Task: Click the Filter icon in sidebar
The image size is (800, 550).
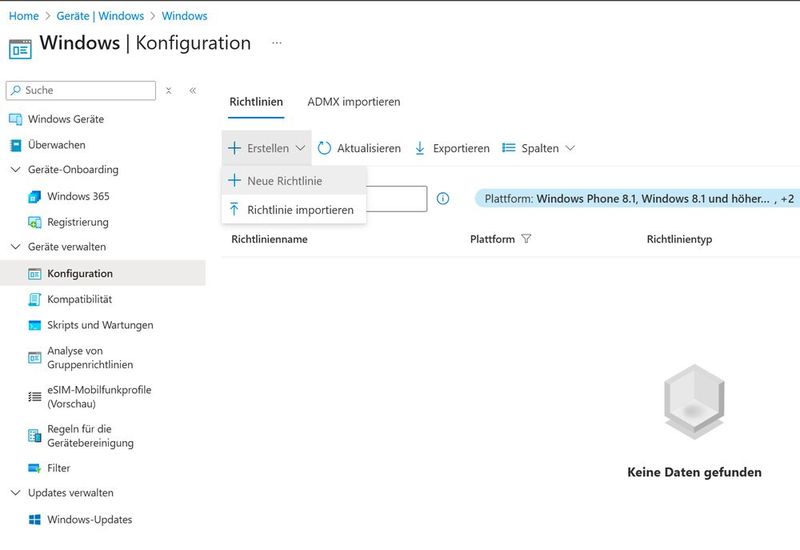Action: pyautogui.click(x=34, y=468)
